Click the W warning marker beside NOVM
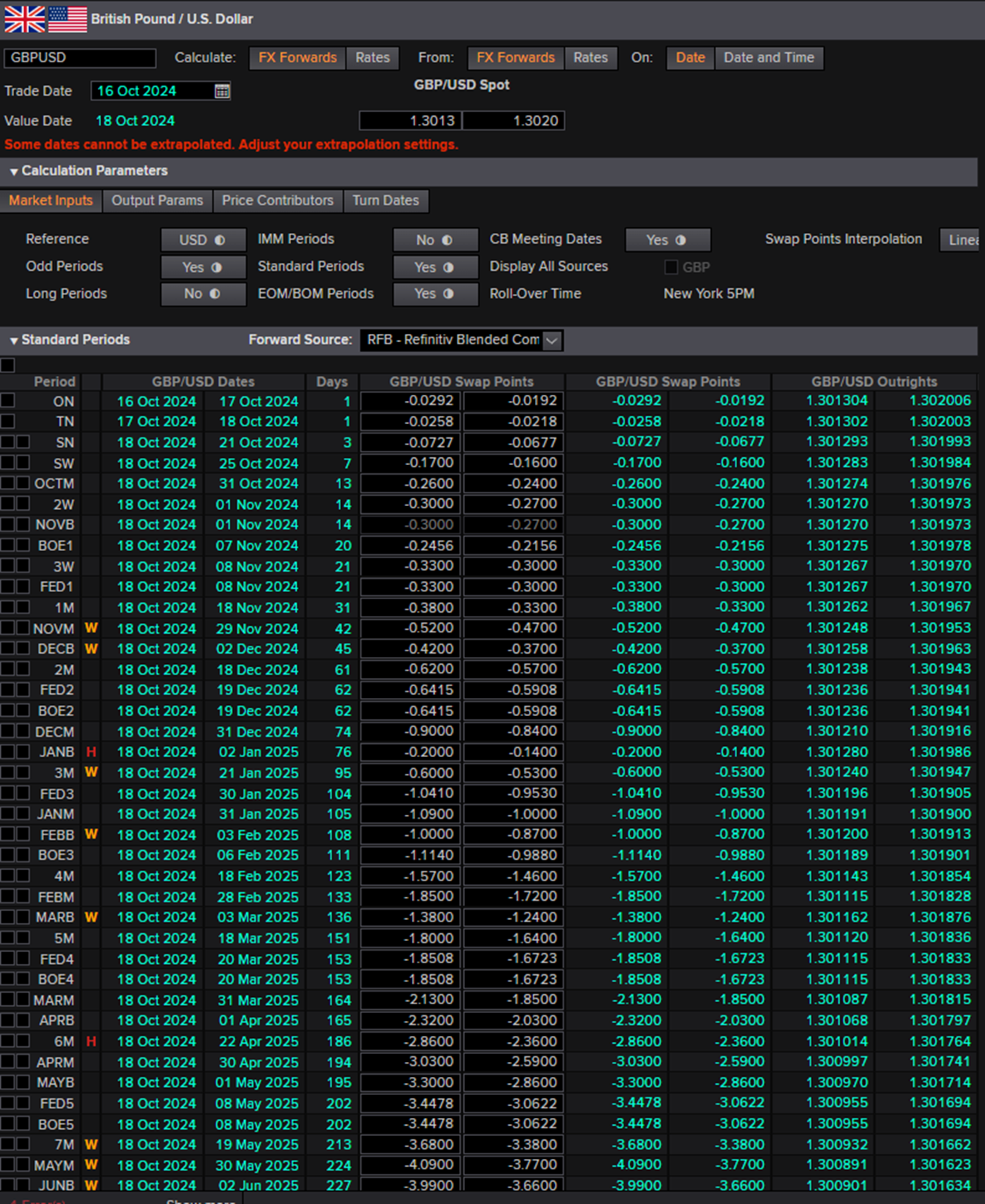Viewport: 985px width, 1204px height. point(92,628)
